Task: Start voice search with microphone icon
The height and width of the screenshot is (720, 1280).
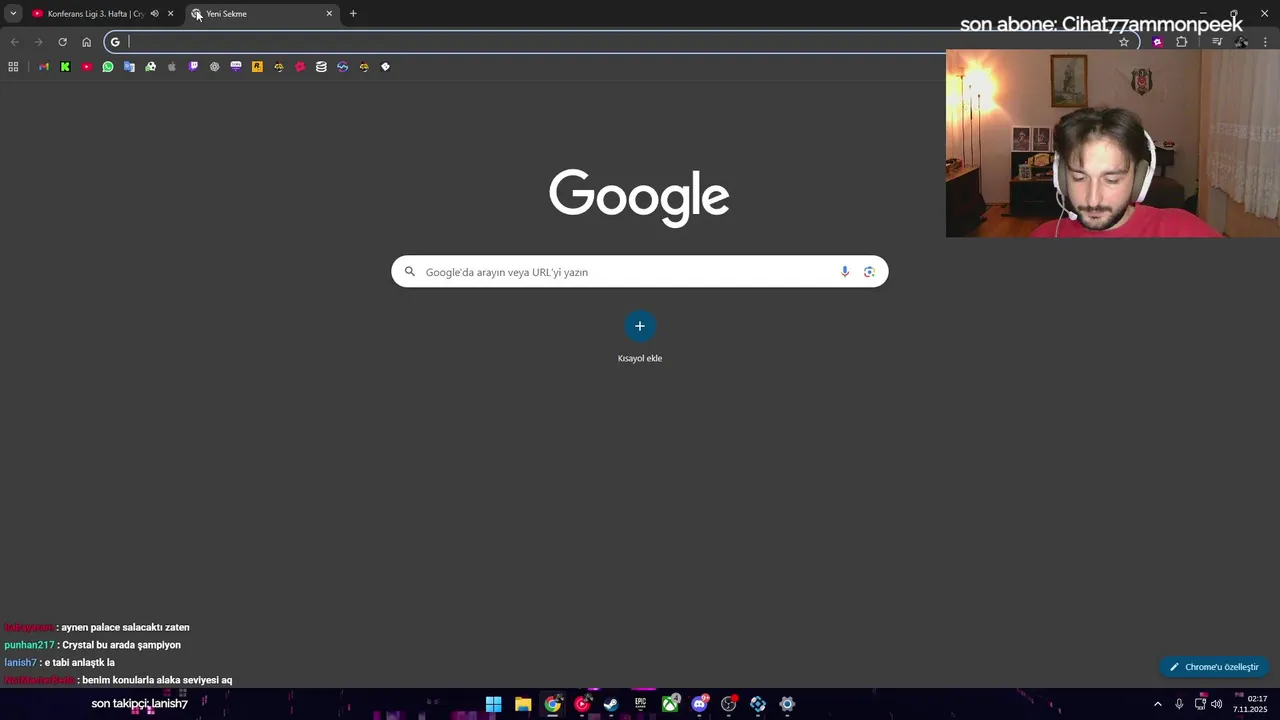Action: (x=845, y=272)
